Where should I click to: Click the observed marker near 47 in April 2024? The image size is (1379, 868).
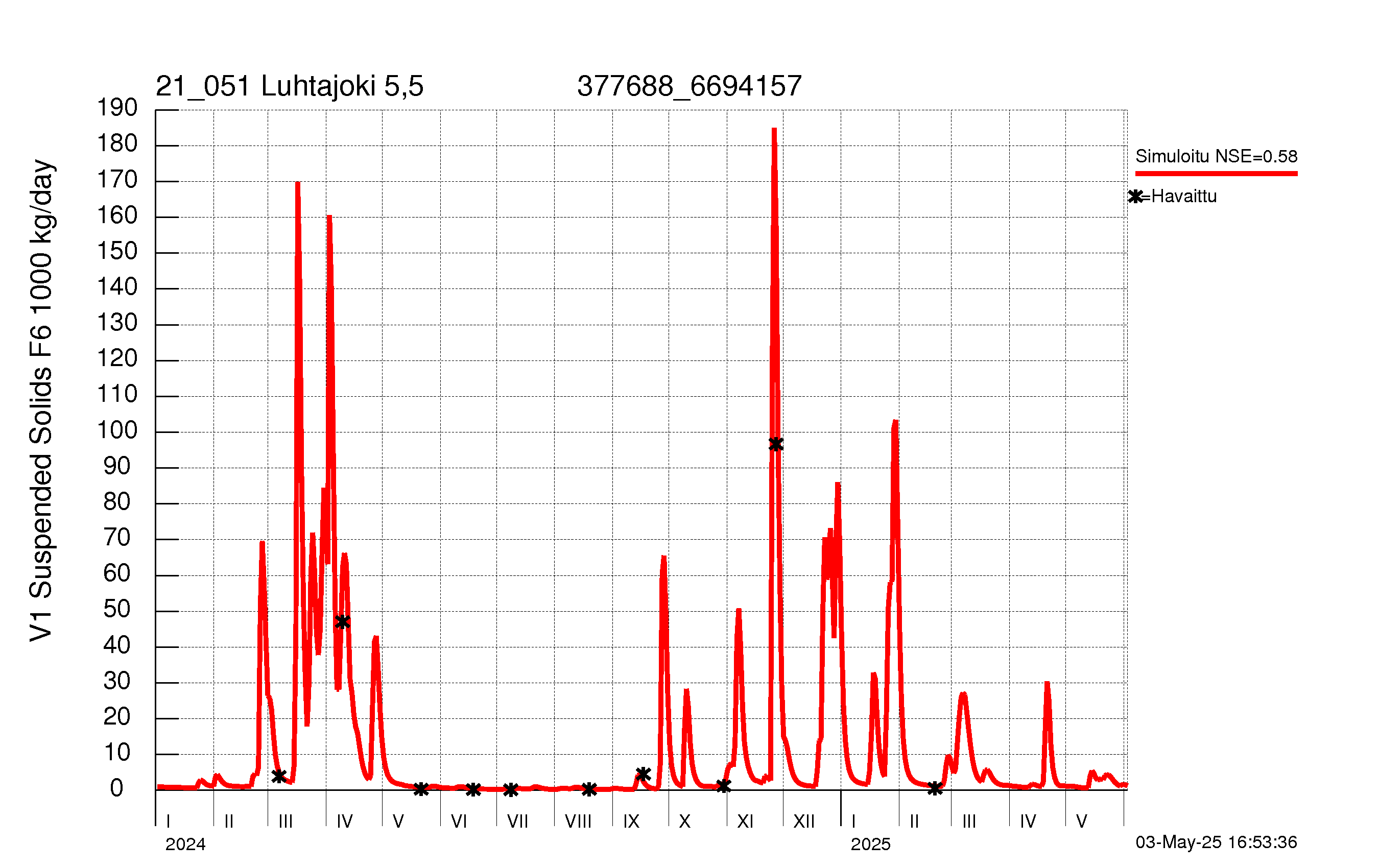click(x=343, y=622)
